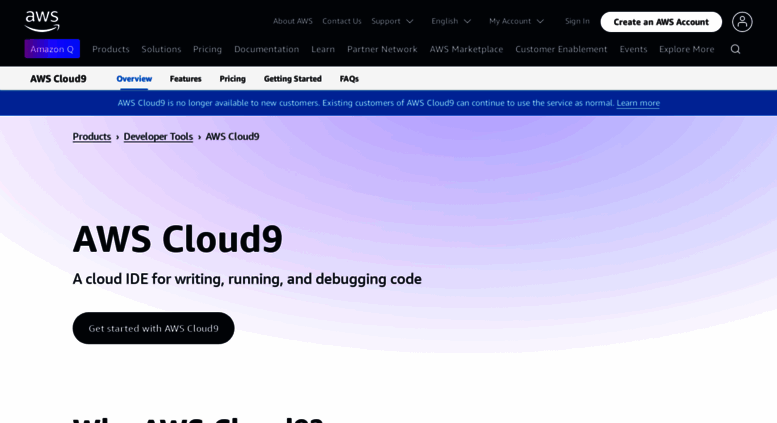Click the Sign In link
The height and width of the screenshot is (423, 777).
(577, 21)
